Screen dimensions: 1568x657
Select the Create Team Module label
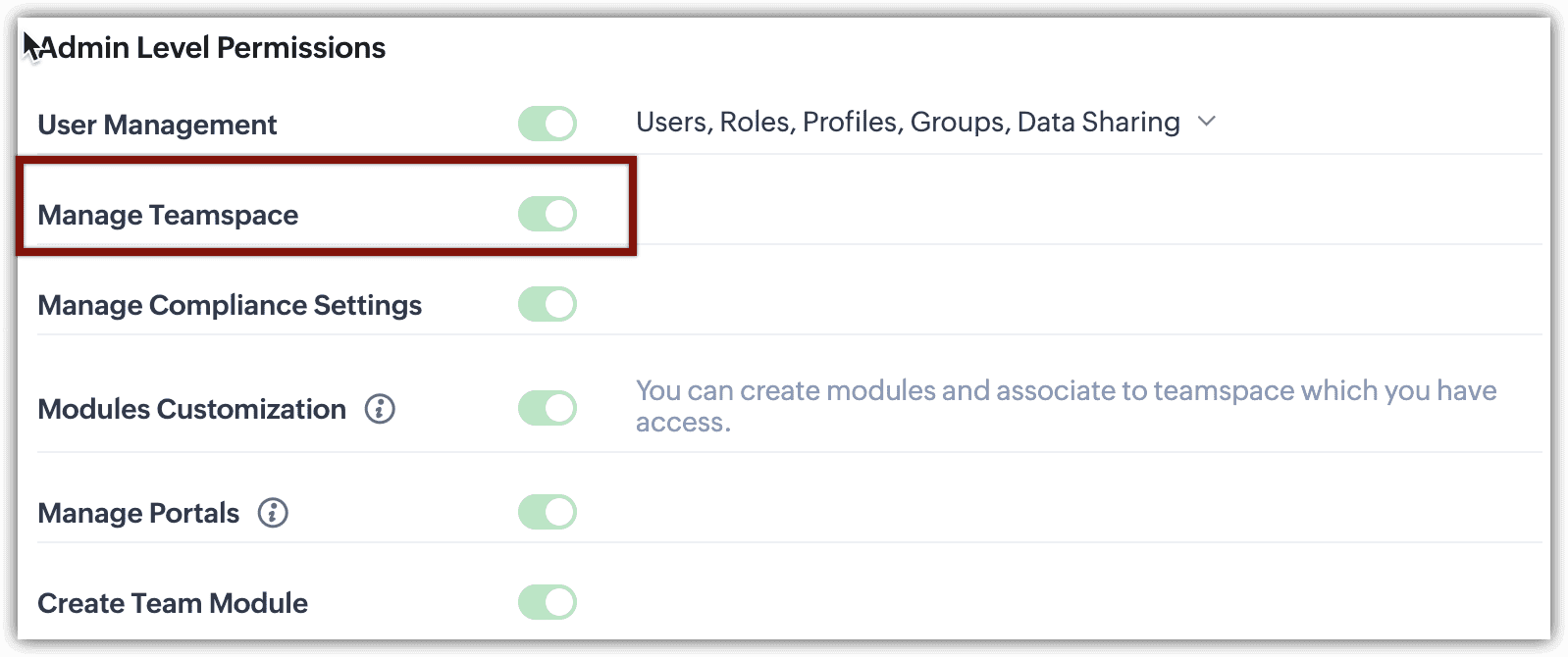click(x=173, y=604)
